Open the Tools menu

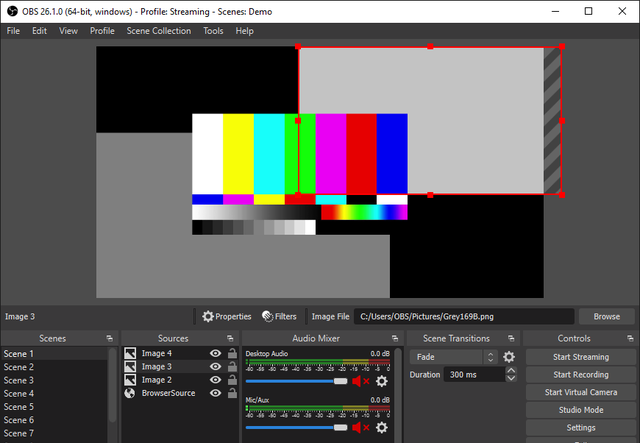pyautogui.click(x=213, y=31)
